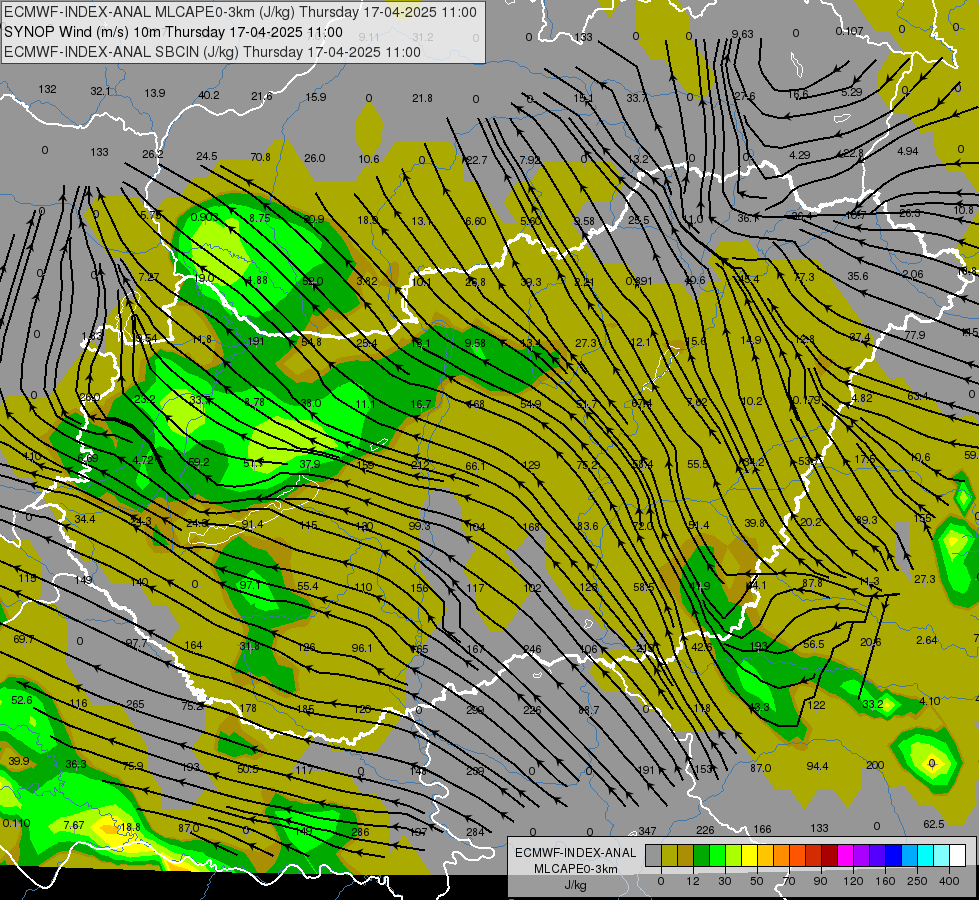This screenshot has height=900, width=979.
Task: Click the map value 284
Action: (475, 831)
